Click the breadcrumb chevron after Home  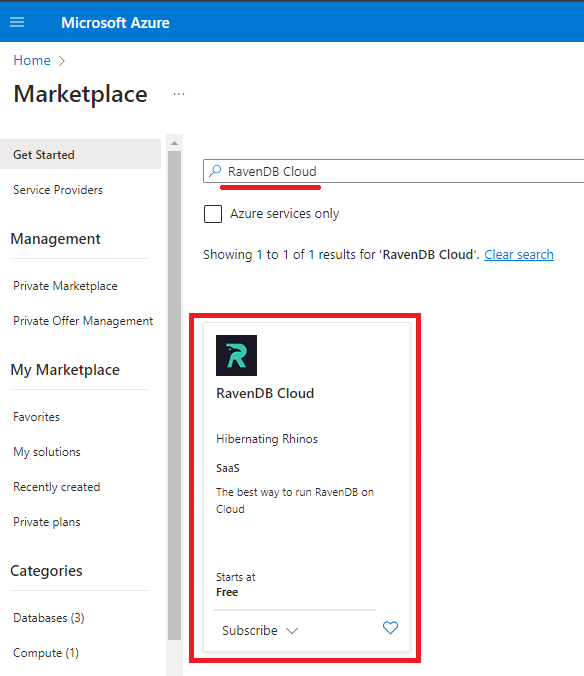pos(62,61)
